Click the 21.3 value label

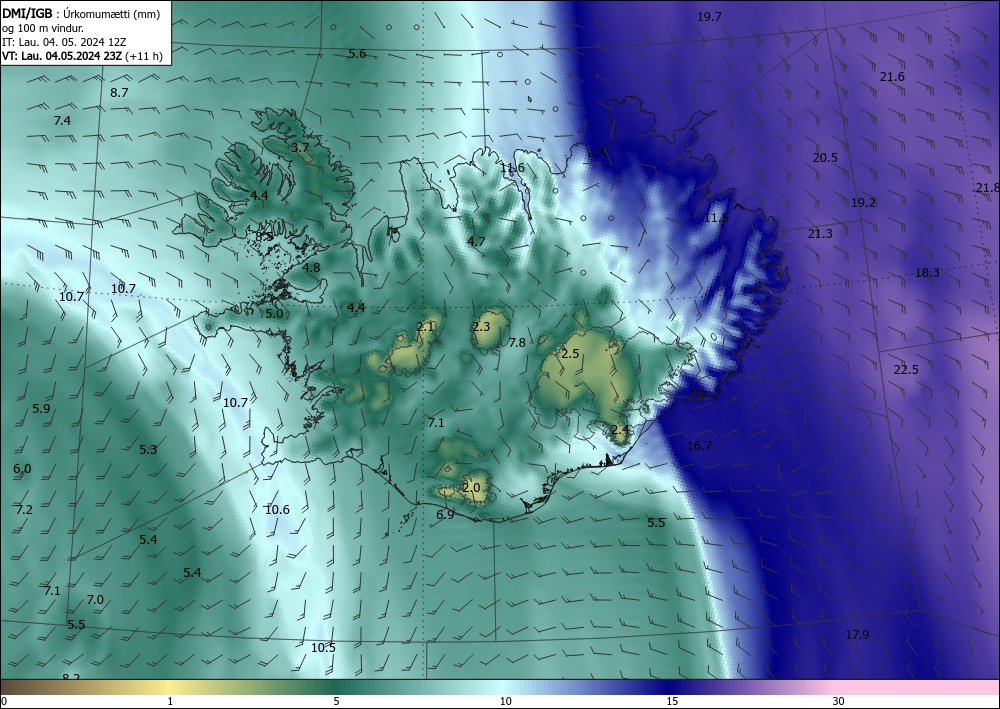[x=820, y=234]
